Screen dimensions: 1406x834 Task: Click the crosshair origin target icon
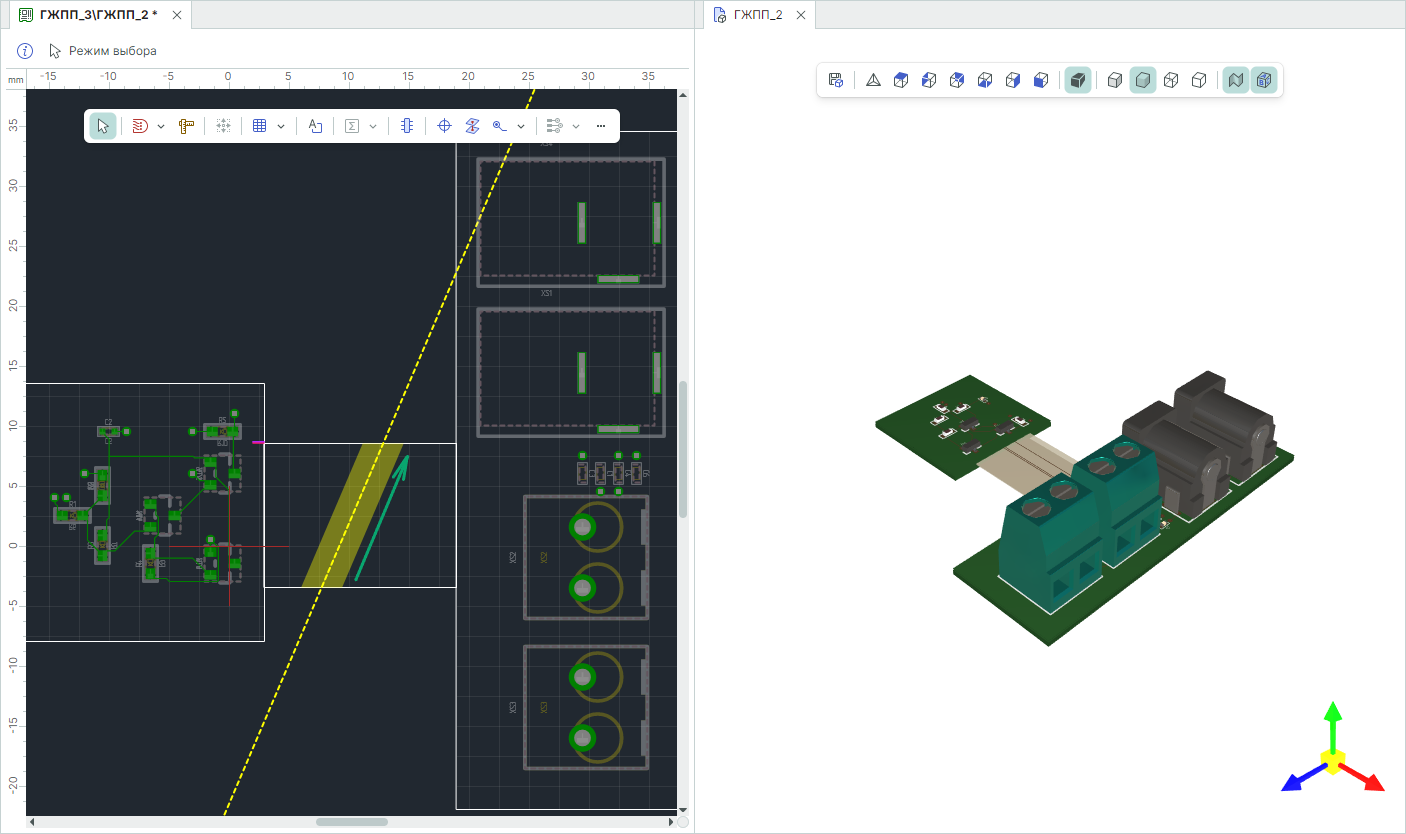(445, 126)
